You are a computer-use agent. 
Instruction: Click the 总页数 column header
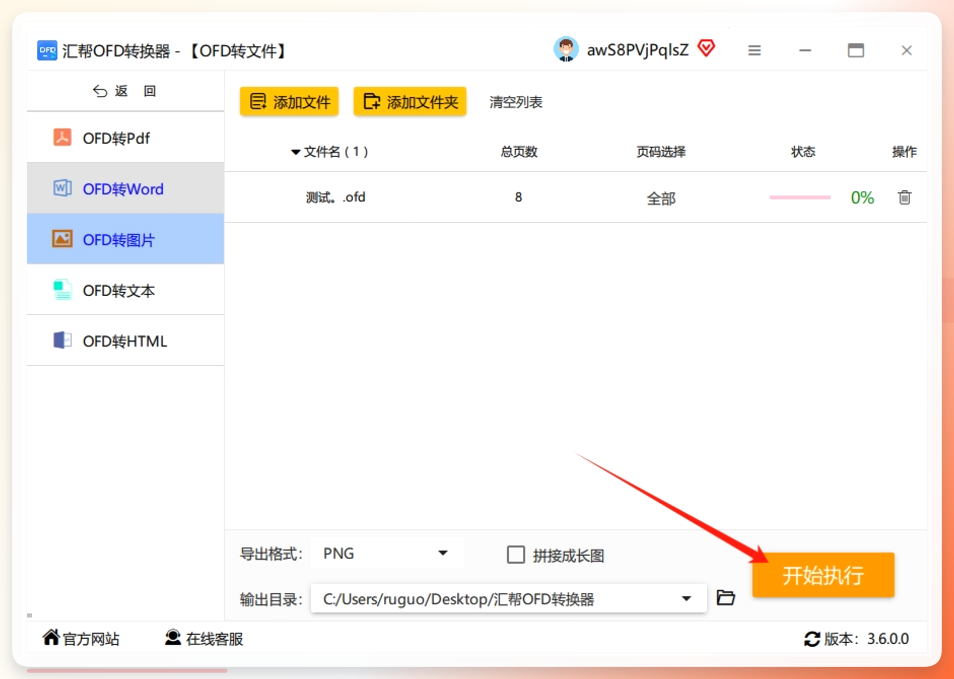519,151
